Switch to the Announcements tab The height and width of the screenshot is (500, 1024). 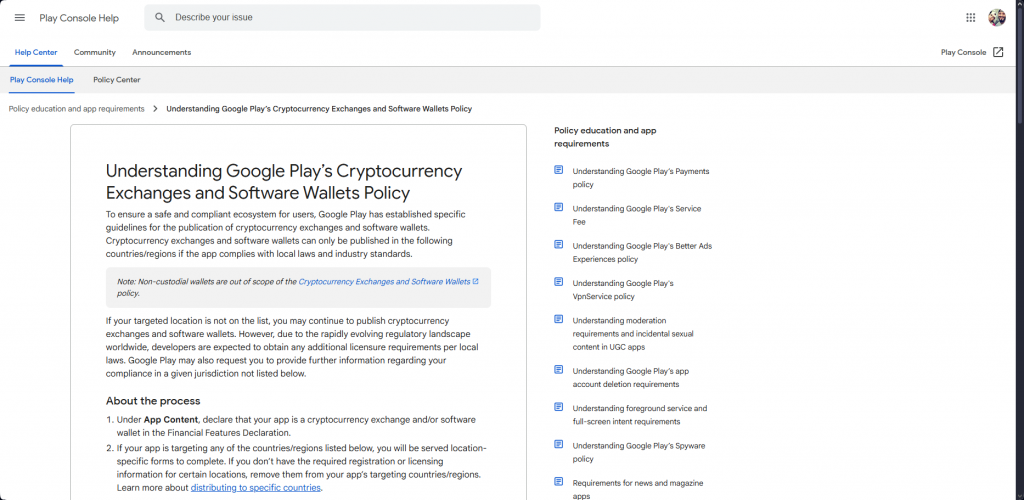pos(161,52)
